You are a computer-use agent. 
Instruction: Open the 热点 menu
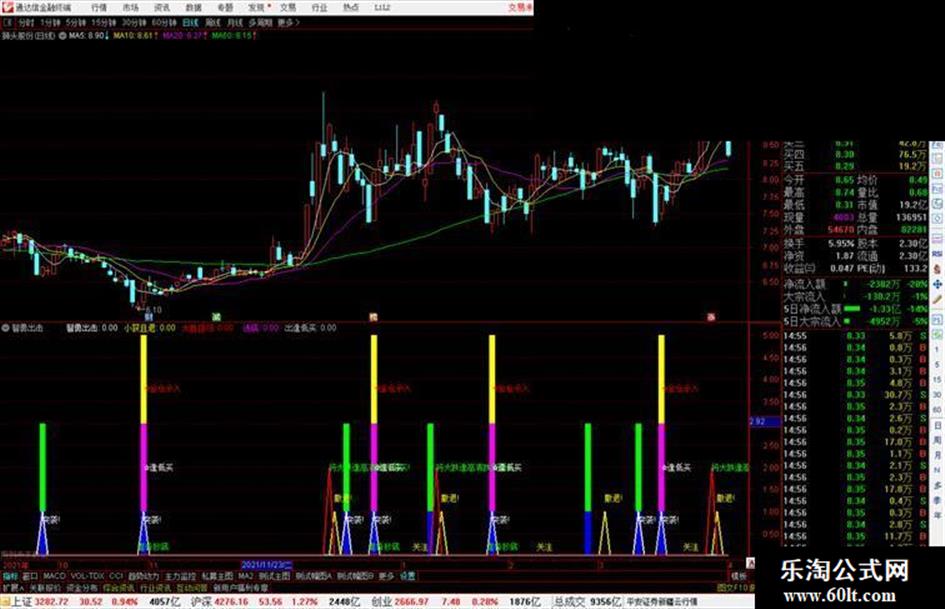click(x=350, y=8)
